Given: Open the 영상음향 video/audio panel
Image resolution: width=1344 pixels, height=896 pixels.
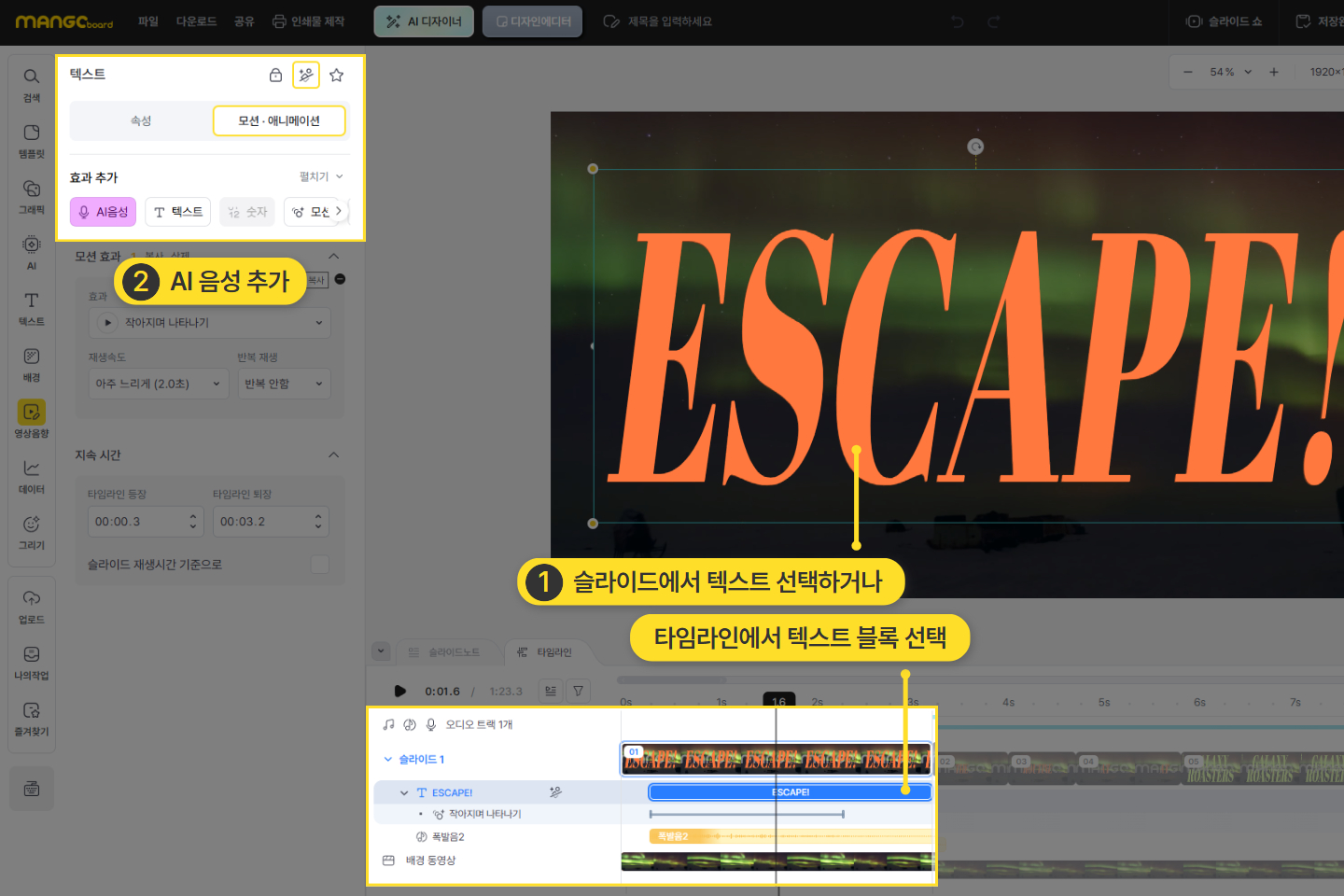Looking at the screenshot, I should click(x=31, y=419).
